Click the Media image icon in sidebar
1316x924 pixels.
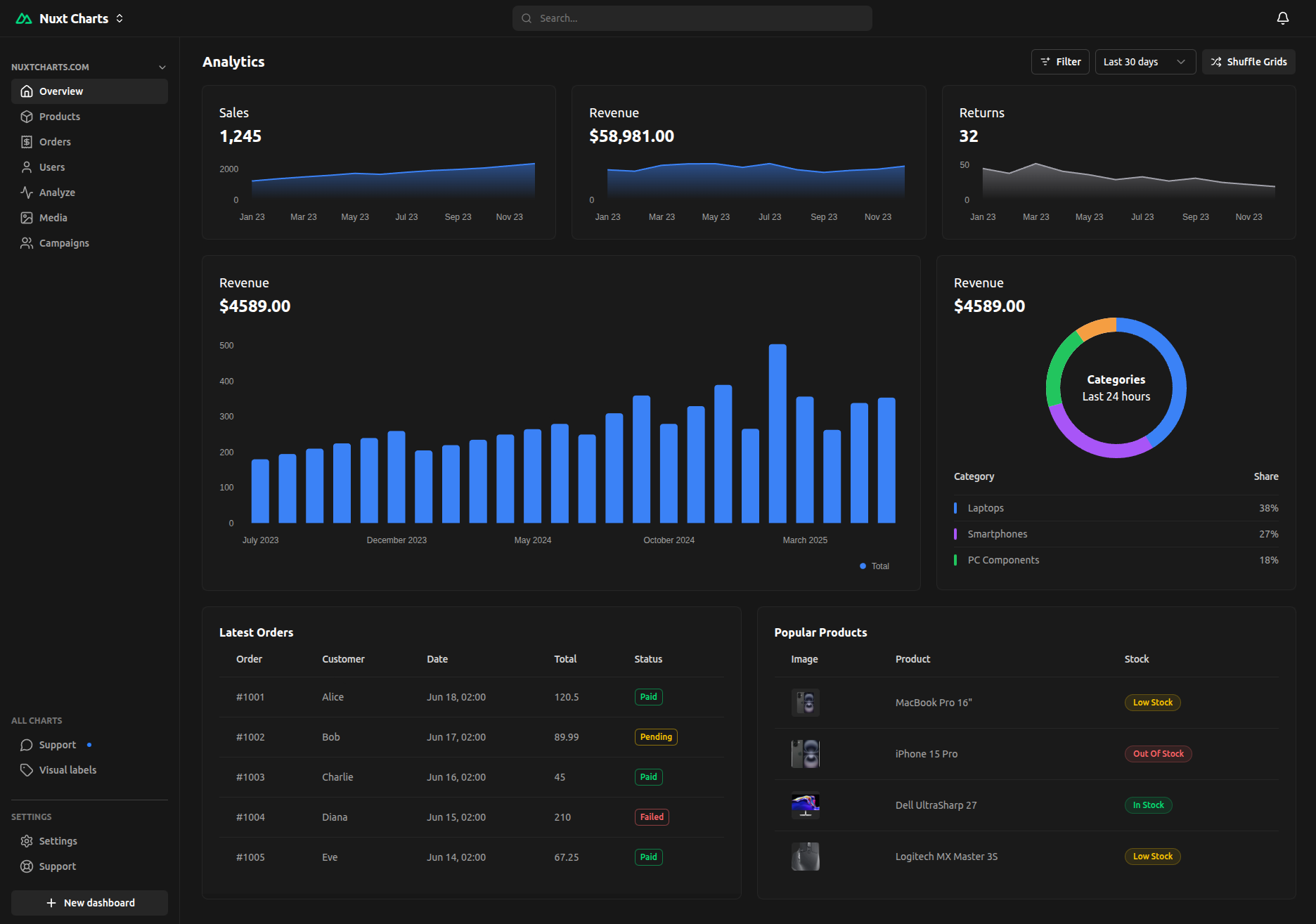click(27, 218)
